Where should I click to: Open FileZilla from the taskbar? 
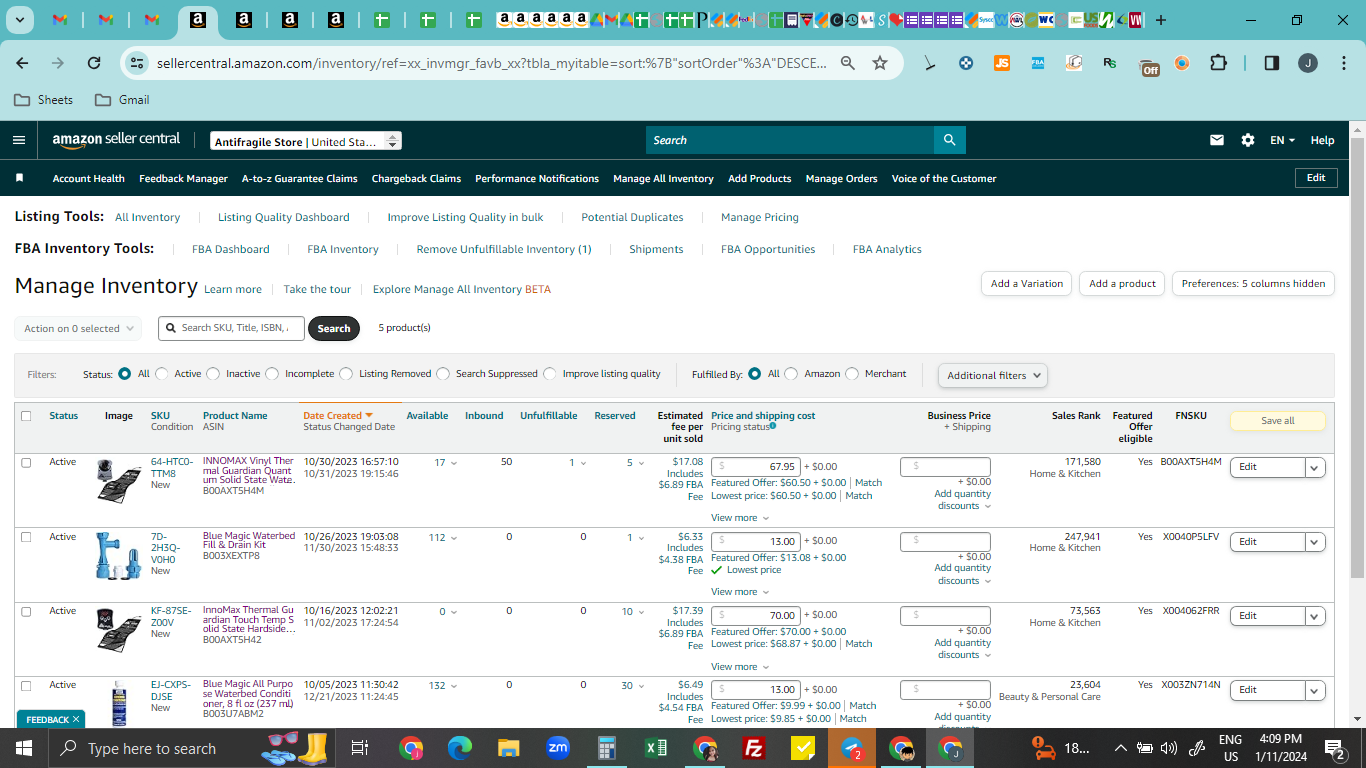(755, 748)
